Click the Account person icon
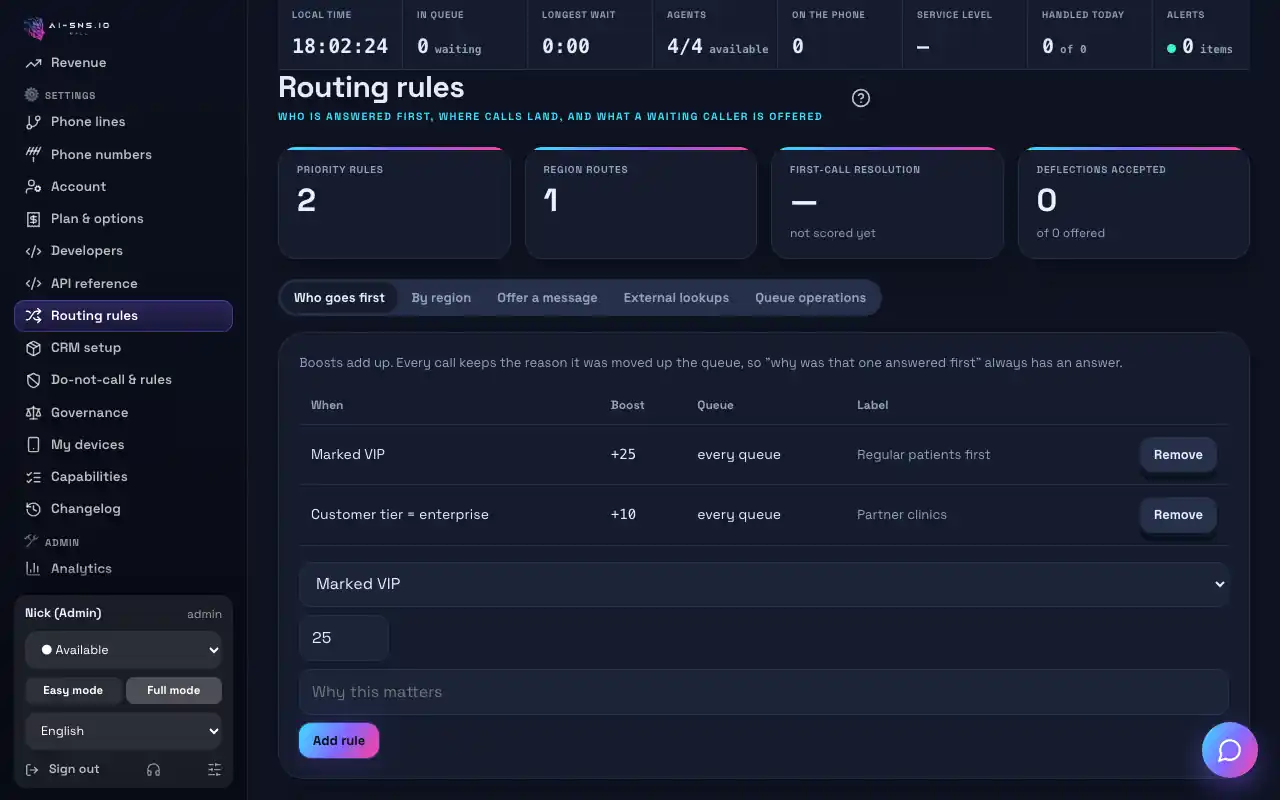This screenshot has width=1280, height=800. click(x=33, y=186)
